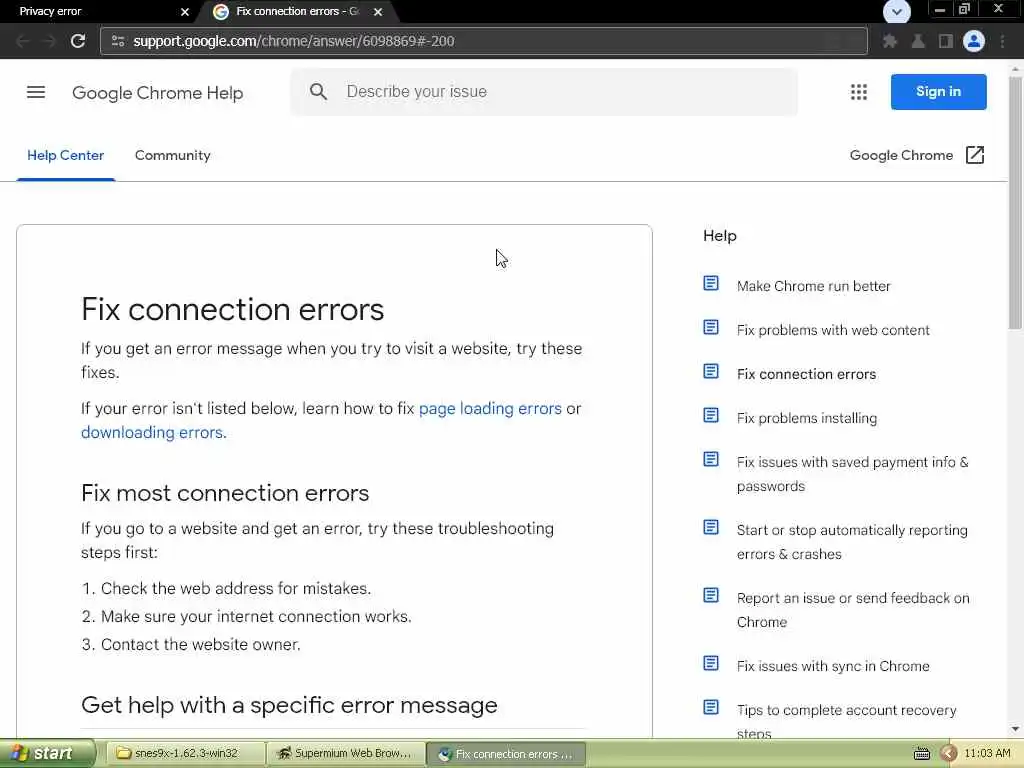Screen dimensions: 1024x768
Task: Click 'Check the web address for mistakes.' step
Action: [x=236, y=588]
